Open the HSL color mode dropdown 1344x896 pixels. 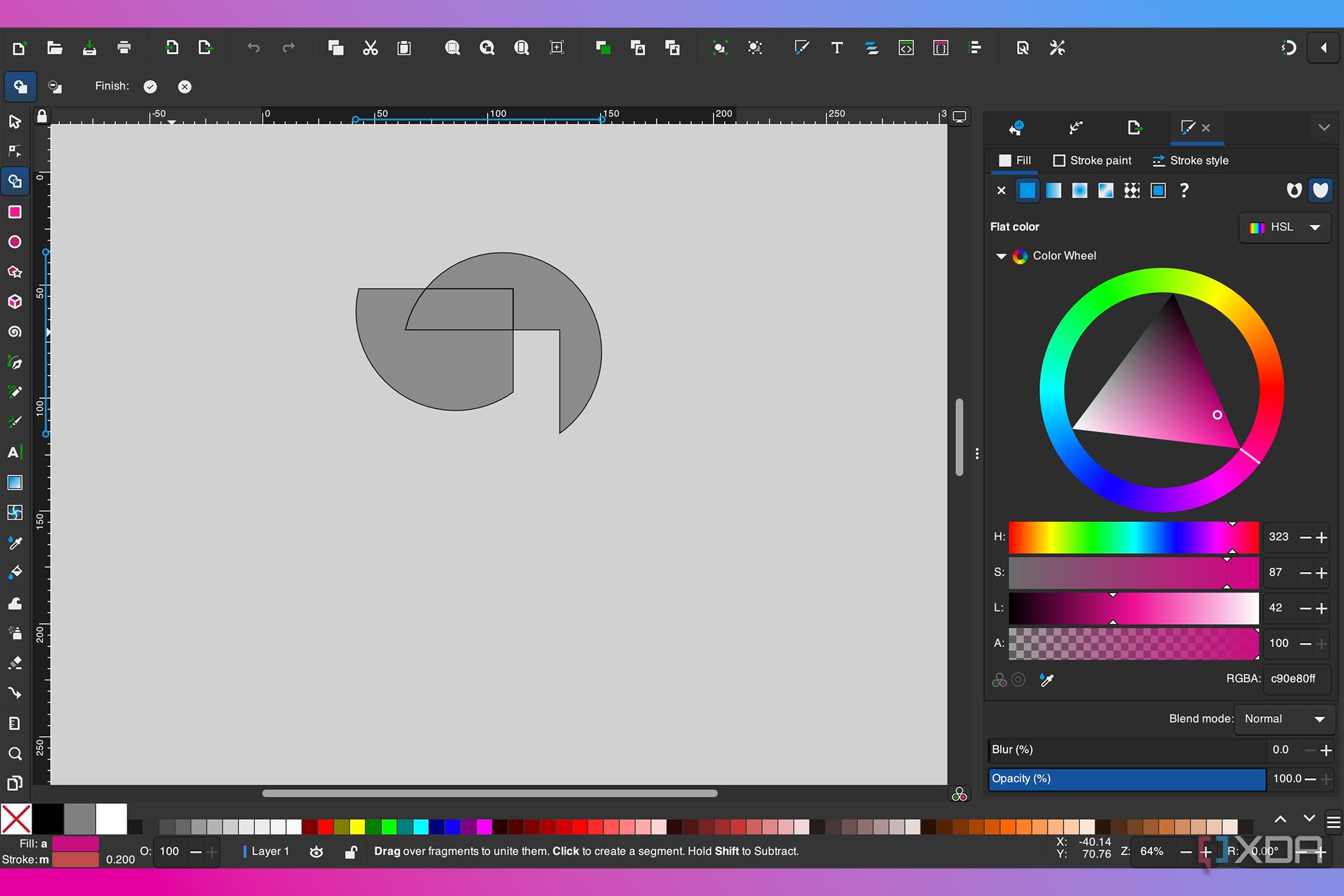pyautogui.click(x=1285, y=227)
